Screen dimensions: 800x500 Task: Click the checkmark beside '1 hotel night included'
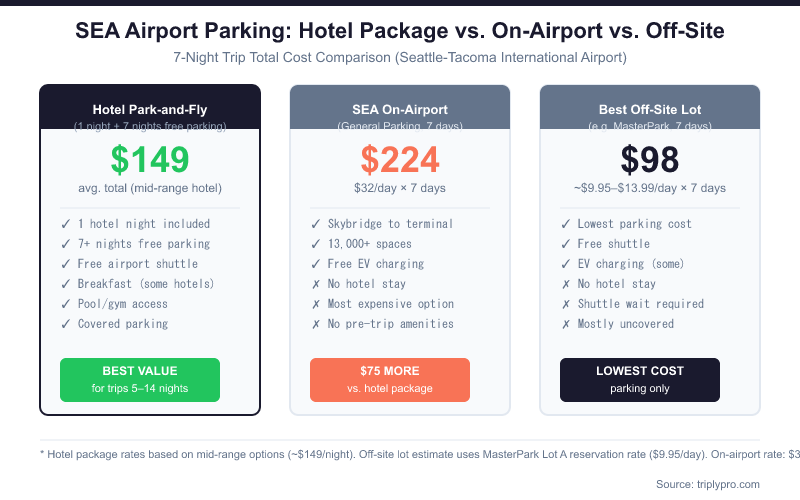click(66, 224)
